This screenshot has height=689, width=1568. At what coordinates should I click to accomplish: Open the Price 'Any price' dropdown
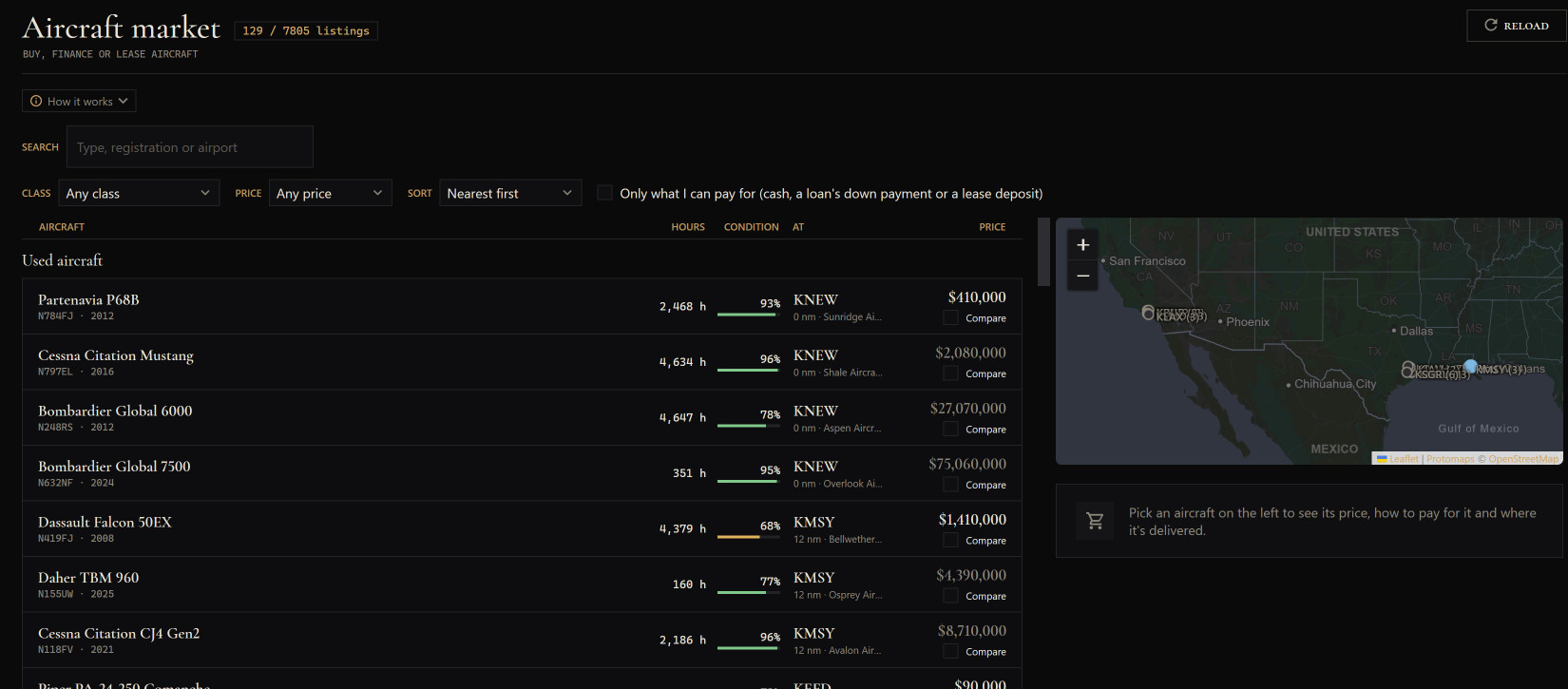(331, 193)
